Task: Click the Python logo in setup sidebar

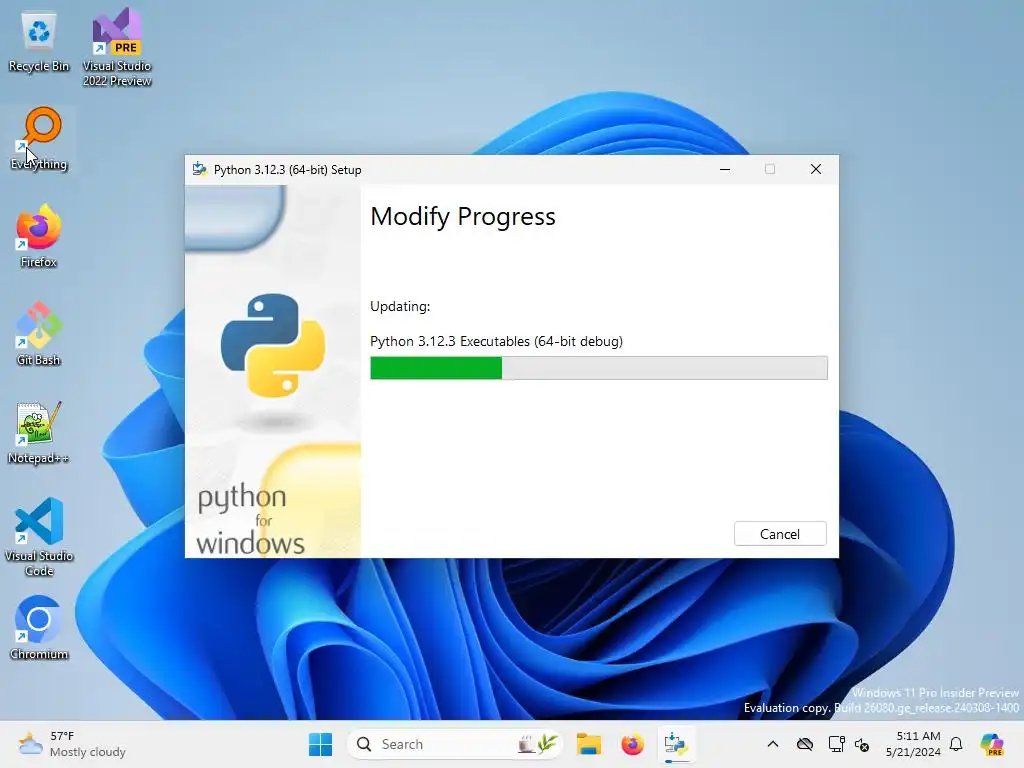Action: coord(272,345)
